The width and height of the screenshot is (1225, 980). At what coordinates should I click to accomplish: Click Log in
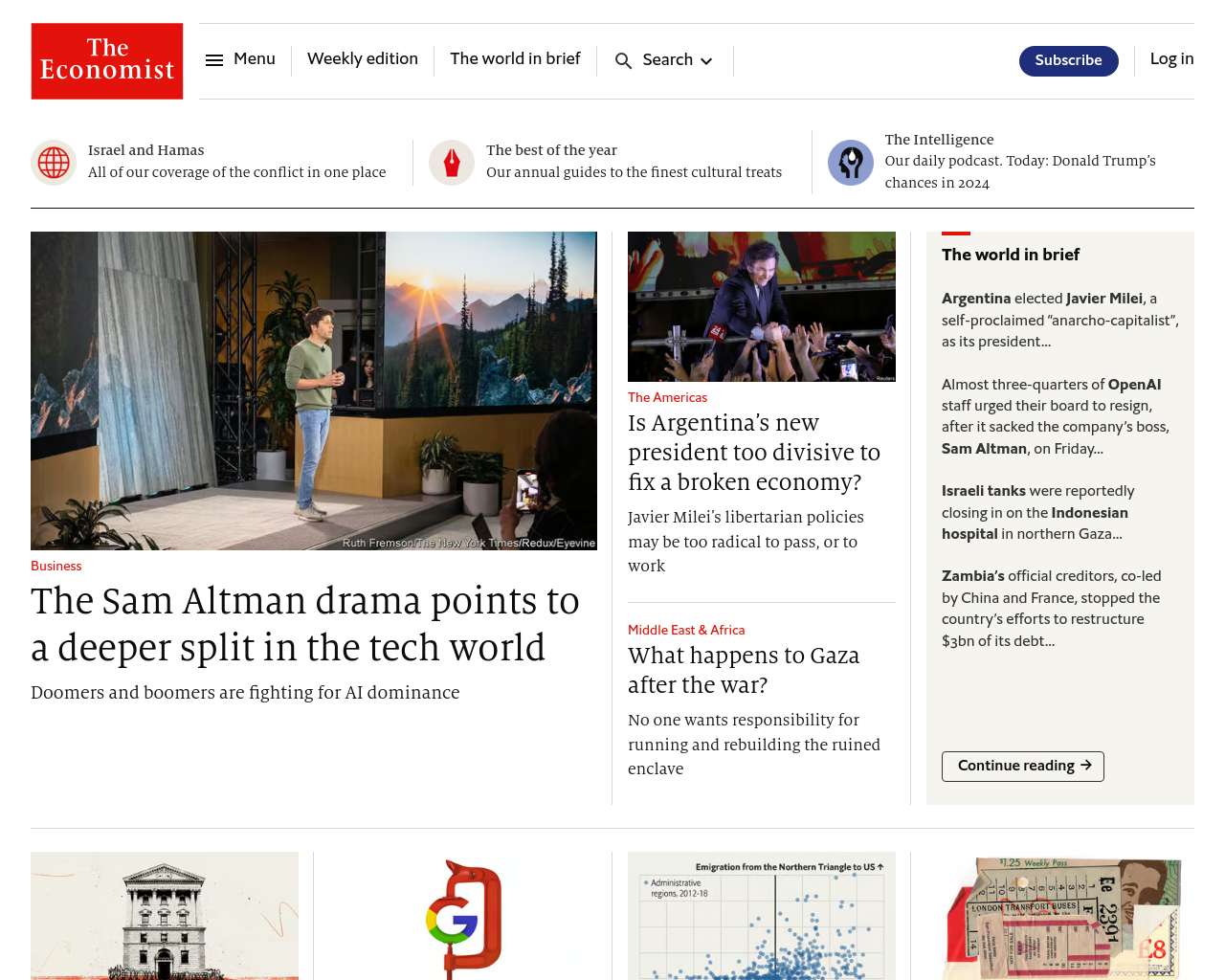tap(1171, 59)
